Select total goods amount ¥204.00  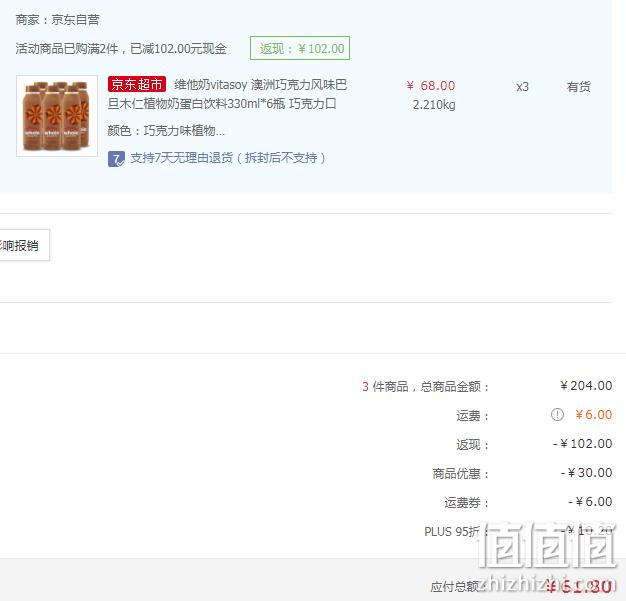pos(586,386)
